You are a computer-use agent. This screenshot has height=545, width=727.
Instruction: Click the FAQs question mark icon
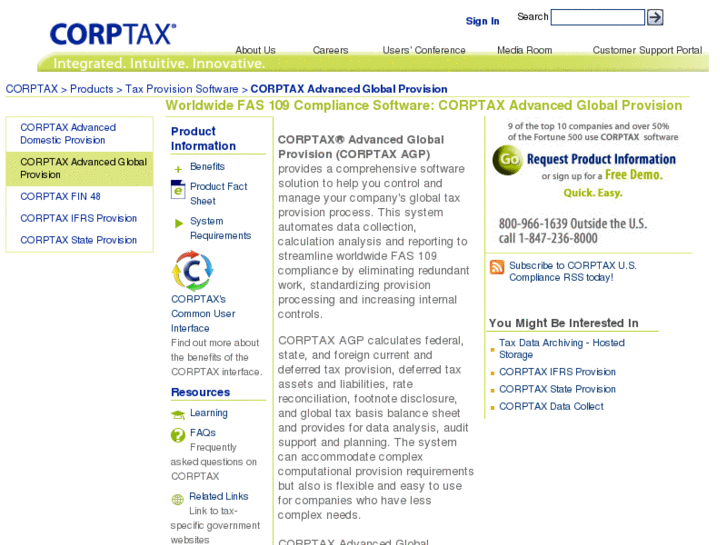coord(178,435)
